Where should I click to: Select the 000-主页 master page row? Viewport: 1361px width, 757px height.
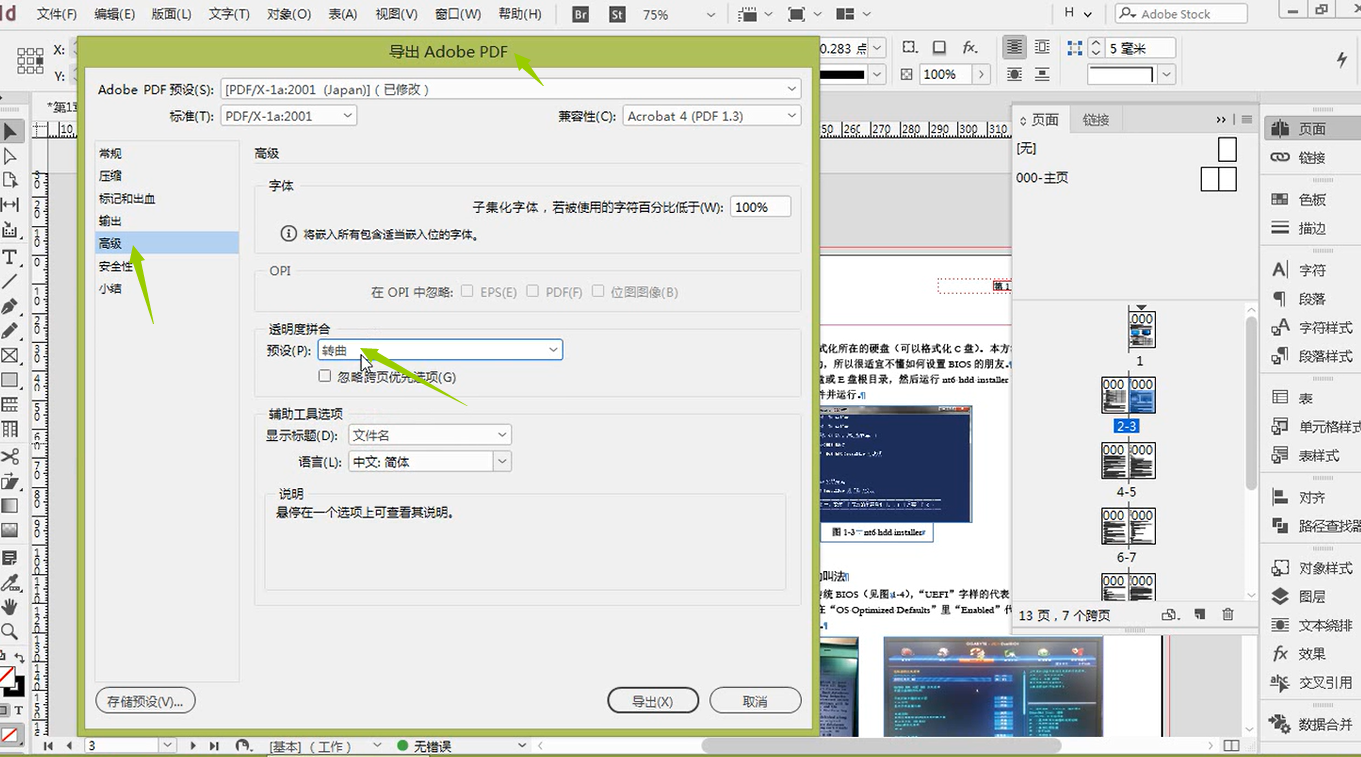1126,178
